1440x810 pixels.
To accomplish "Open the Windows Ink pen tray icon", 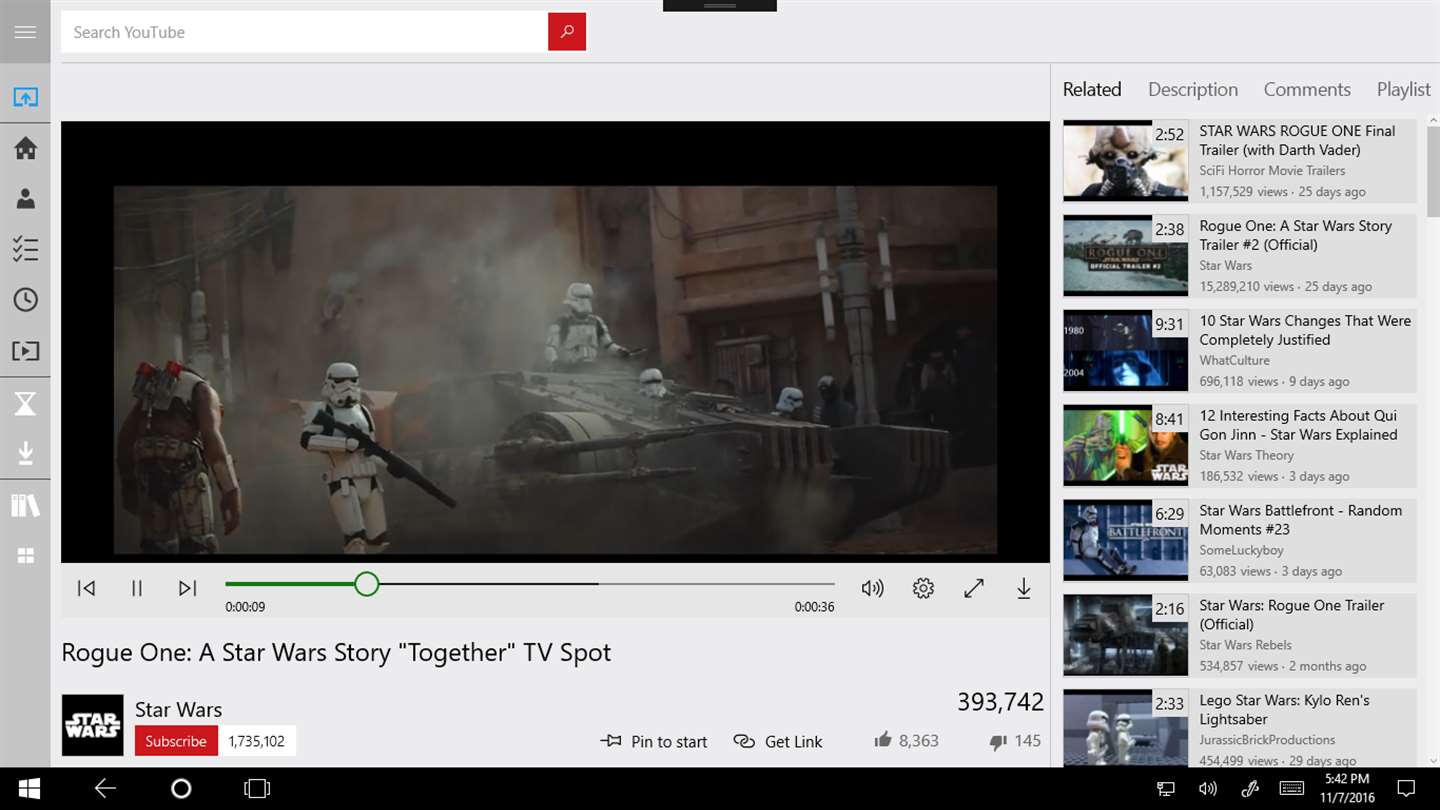I will click(1250, 789).
